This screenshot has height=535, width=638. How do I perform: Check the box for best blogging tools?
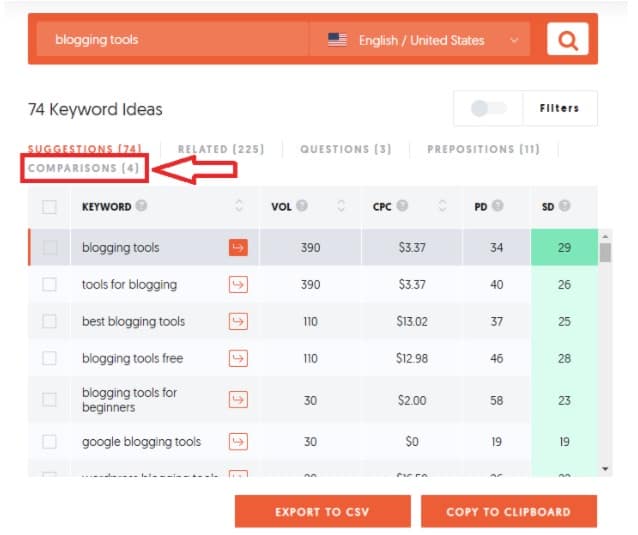(x=49, y=321)
